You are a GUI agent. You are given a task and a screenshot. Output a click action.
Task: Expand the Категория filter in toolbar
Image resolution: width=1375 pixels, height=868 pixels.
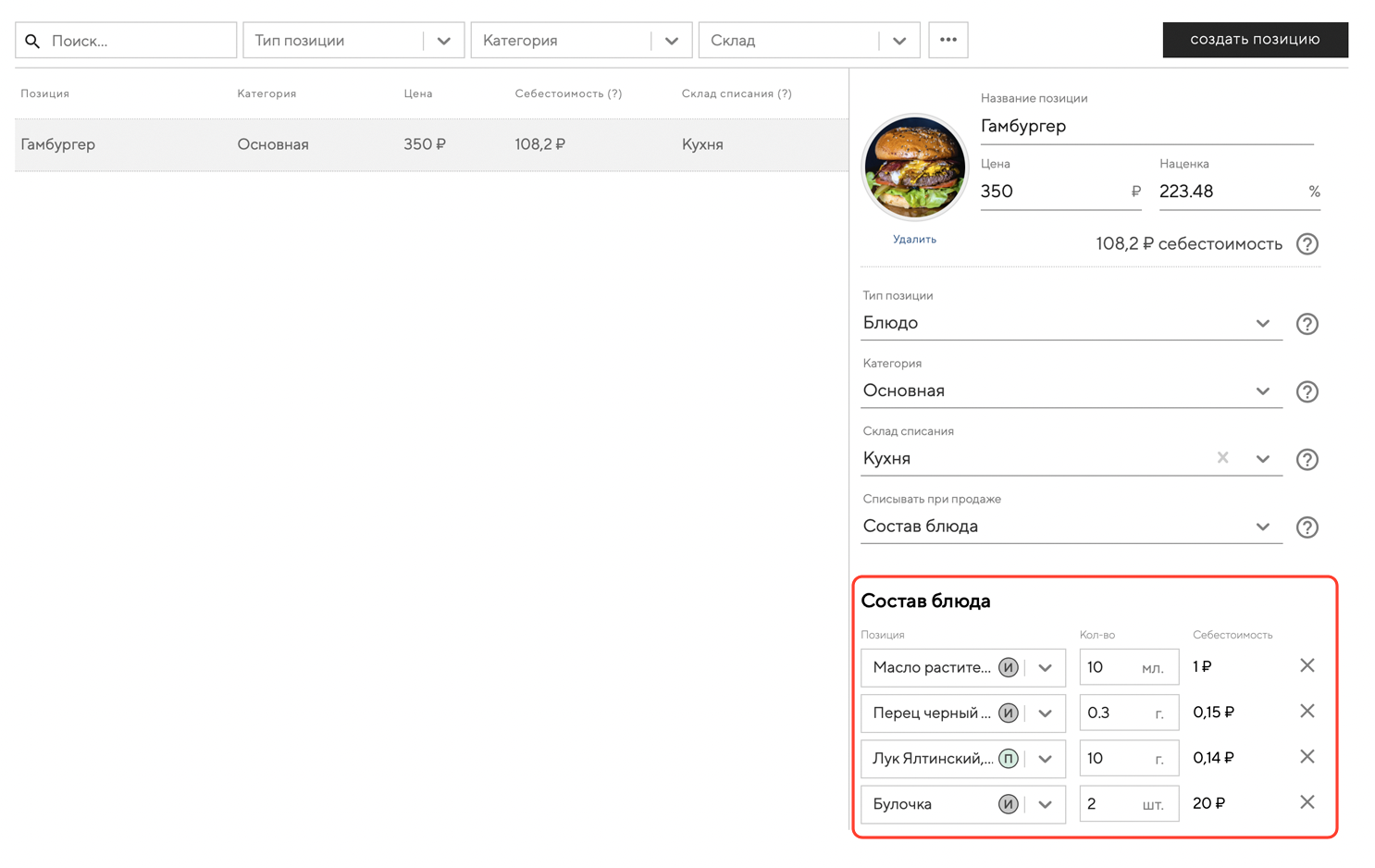(x=671, y=41)
